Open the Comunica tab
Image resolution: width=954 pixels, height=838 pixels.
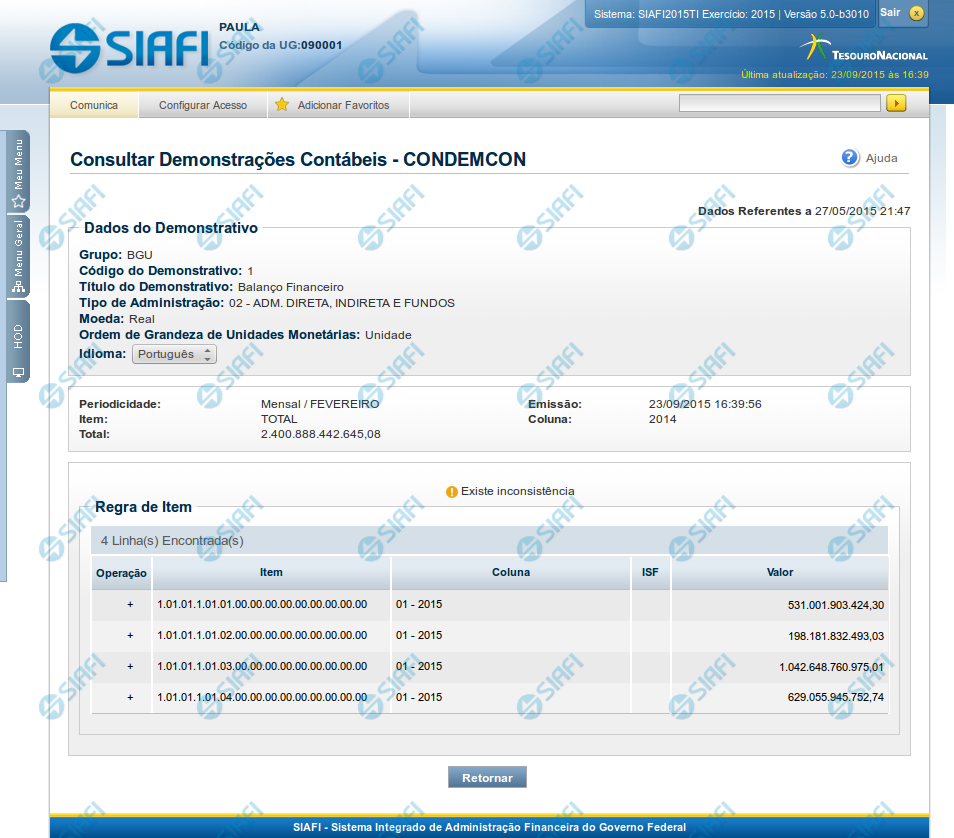click(x=94, y=105)
